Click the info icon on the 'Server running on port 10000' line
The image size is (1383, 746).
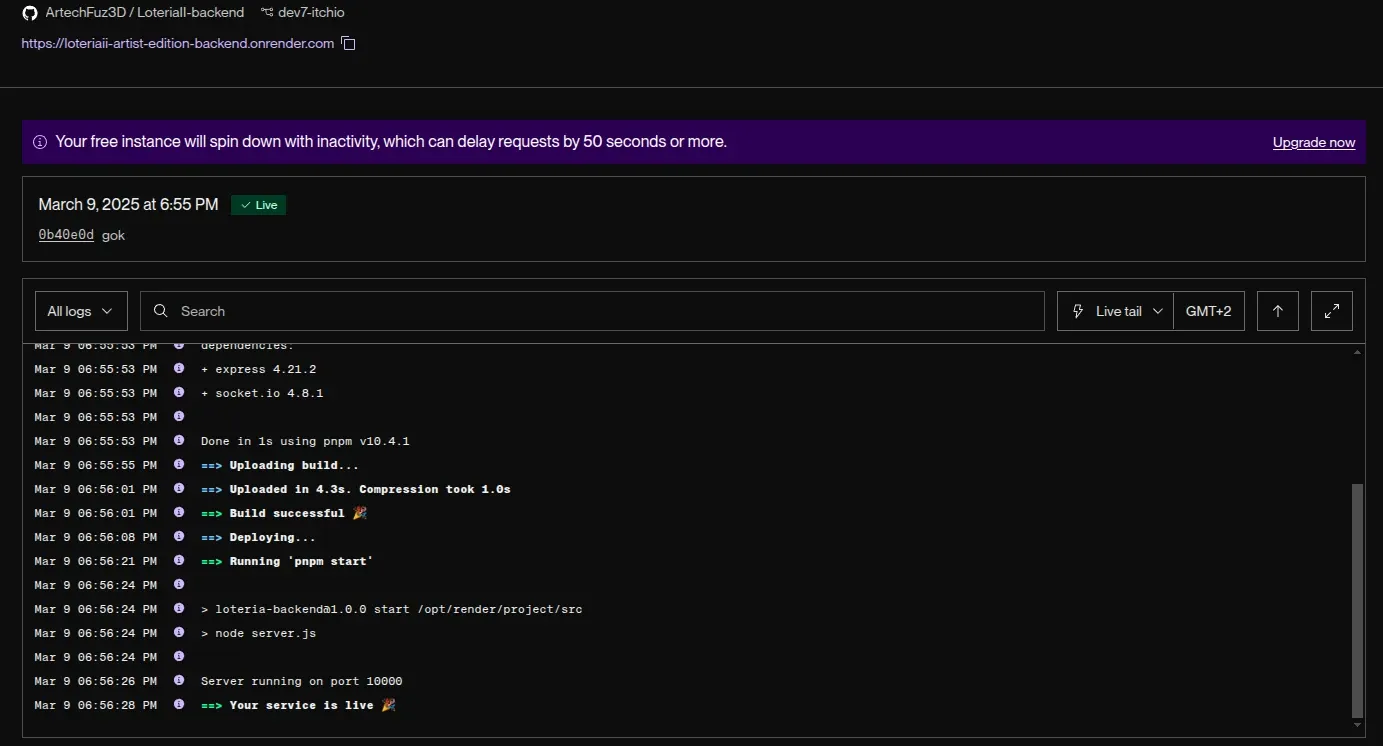[179, 681]
